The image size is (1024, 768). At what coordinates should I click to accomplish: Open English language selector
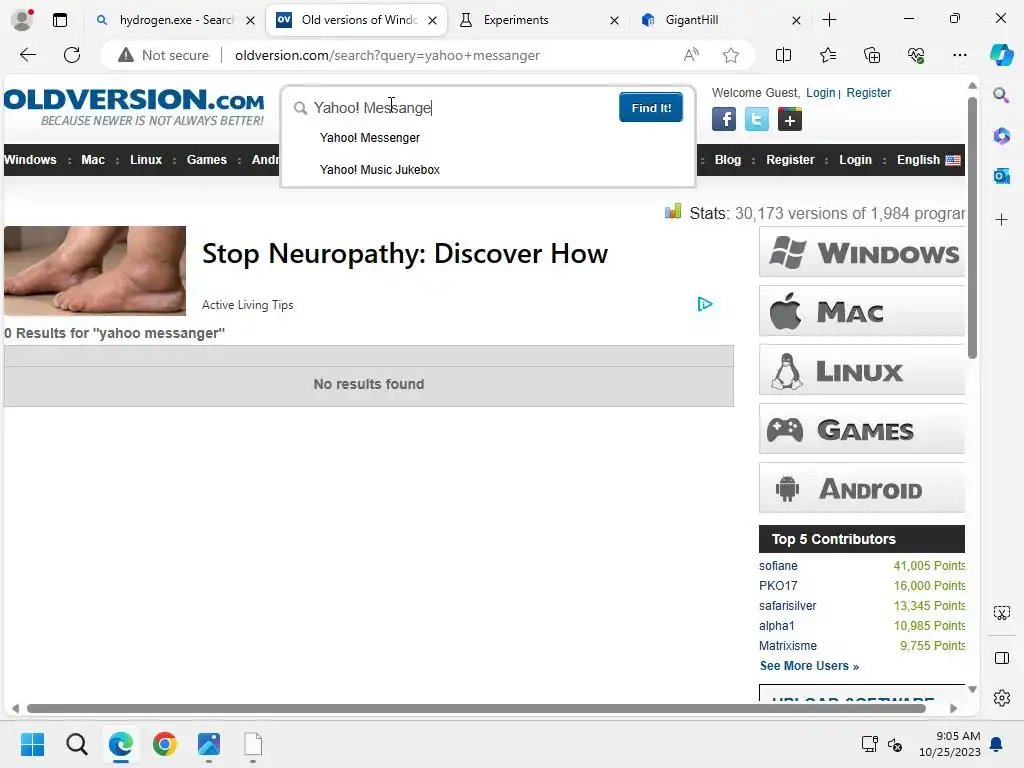tap(928, 159)
